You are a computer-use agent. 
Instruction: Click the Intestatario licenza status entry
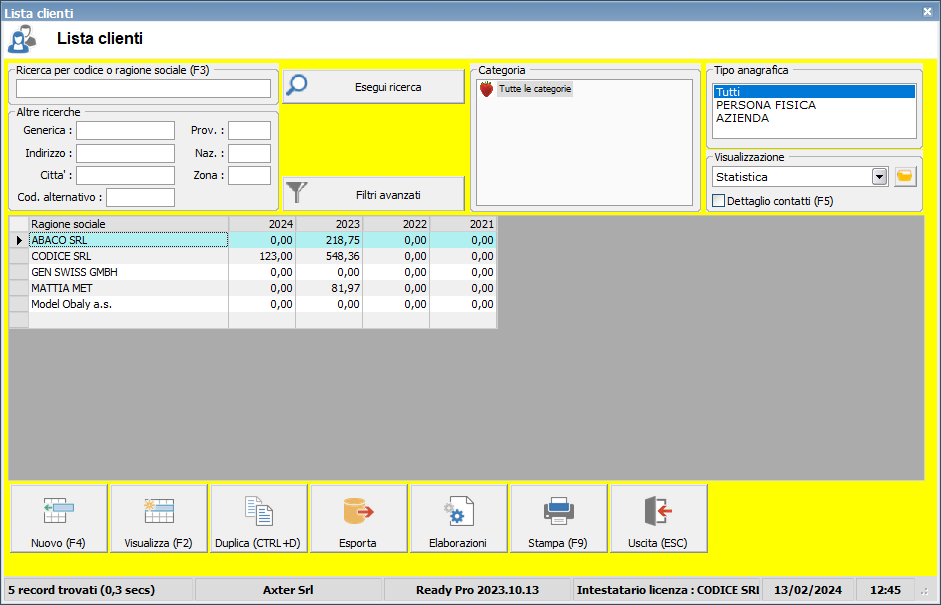[667, 590]
